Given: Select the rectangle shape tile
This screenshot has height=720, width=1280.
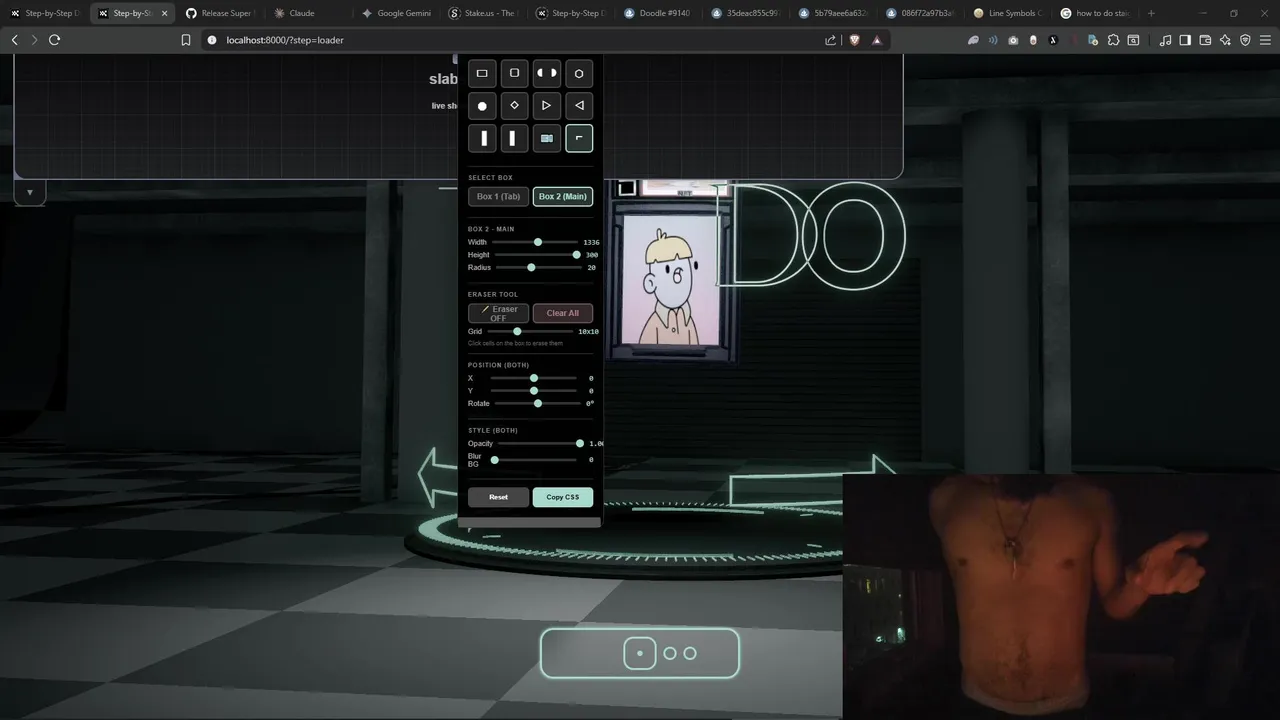Looking at the screenshot, I should pos(482,73).
